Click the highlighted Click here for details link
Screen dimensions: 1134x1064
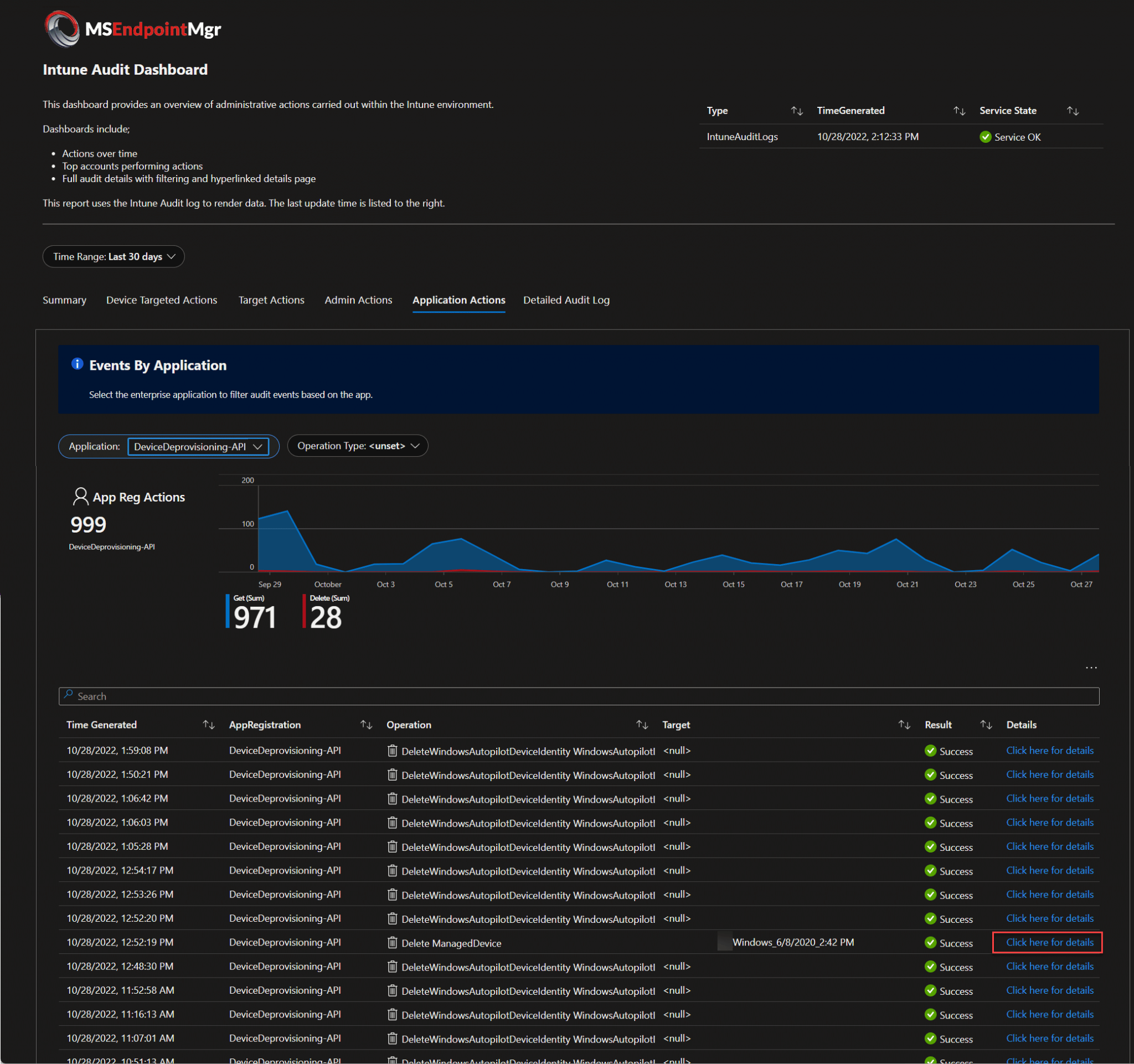point(1047,942)
